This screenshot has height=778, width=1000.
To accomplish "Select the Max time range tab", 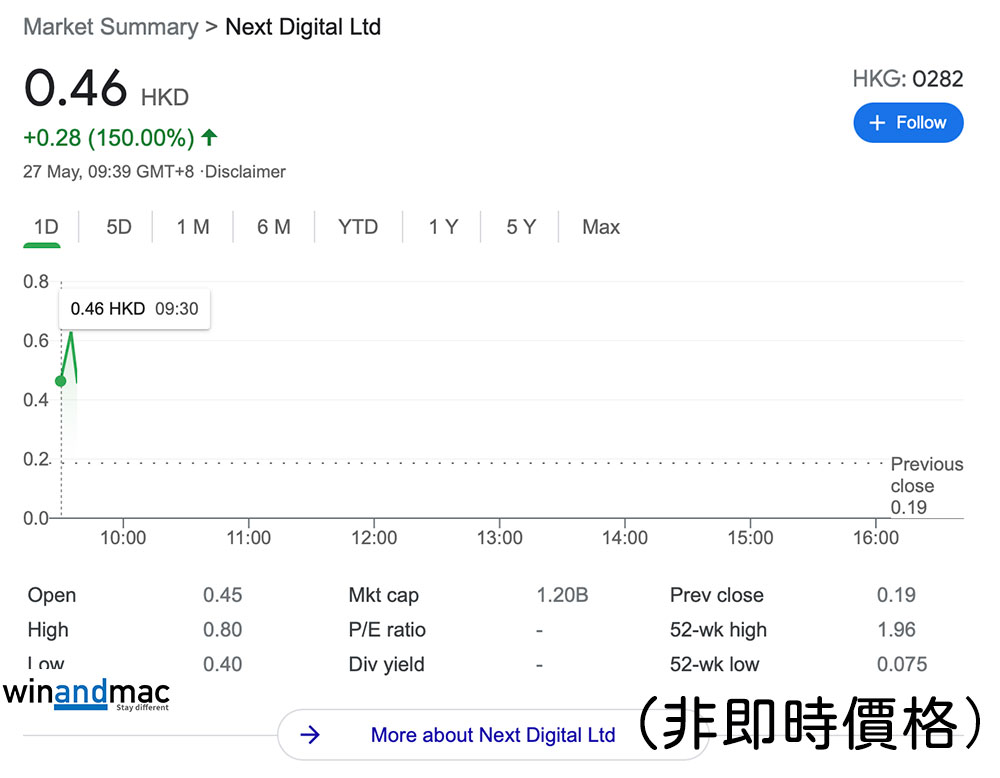I will 601,227.
